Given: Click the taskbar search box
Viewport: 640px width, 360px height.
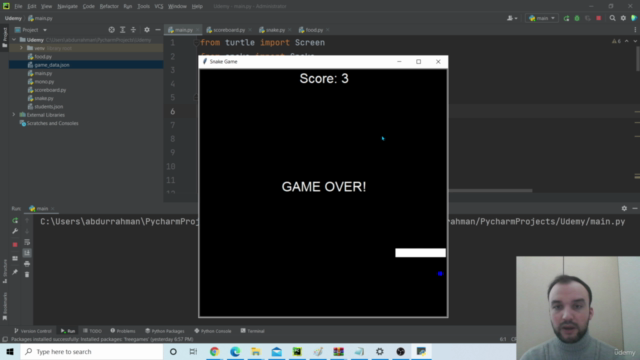Looking at the screenshot, I should (91, 351).
